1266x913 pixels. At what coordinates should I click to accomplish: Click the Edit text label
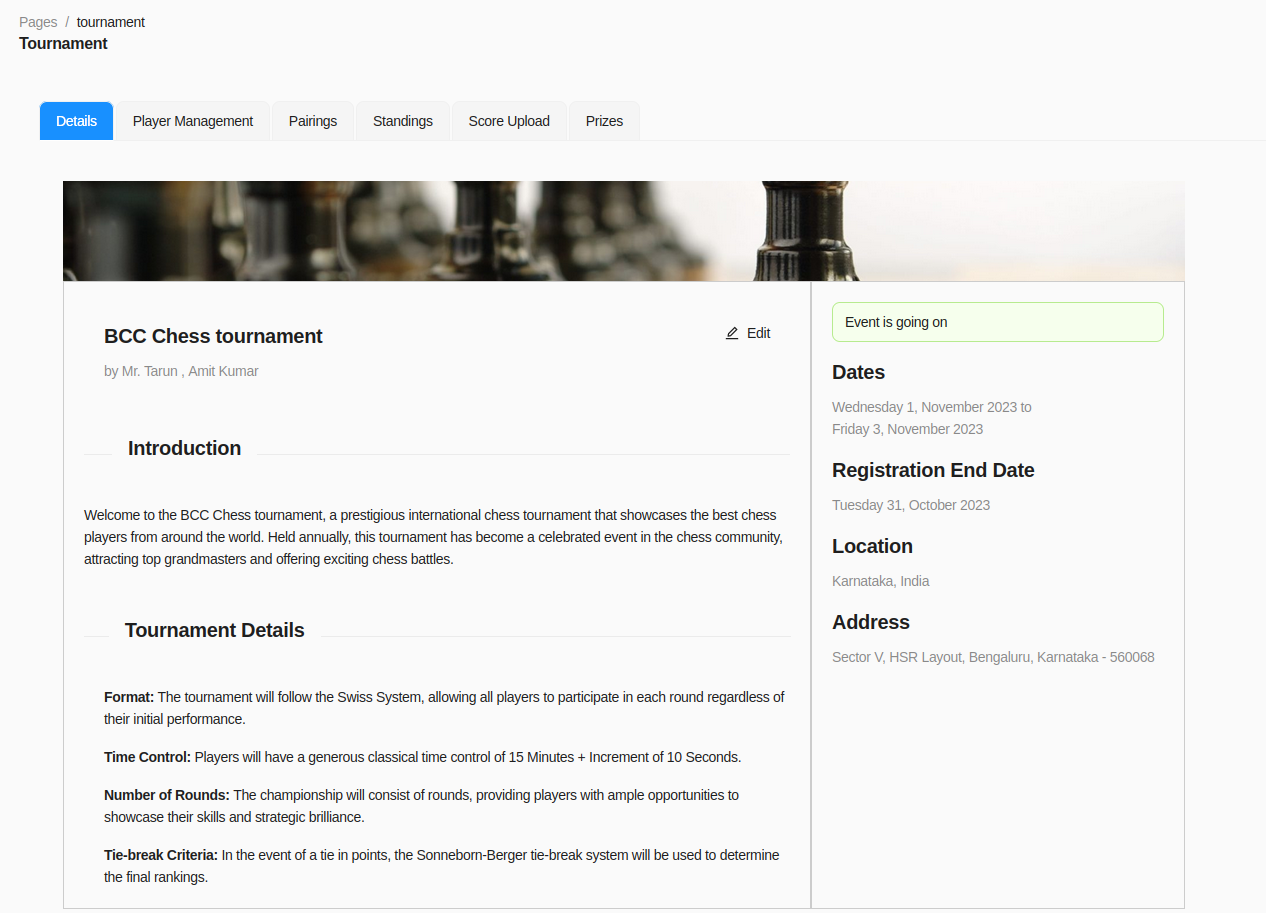759,333
